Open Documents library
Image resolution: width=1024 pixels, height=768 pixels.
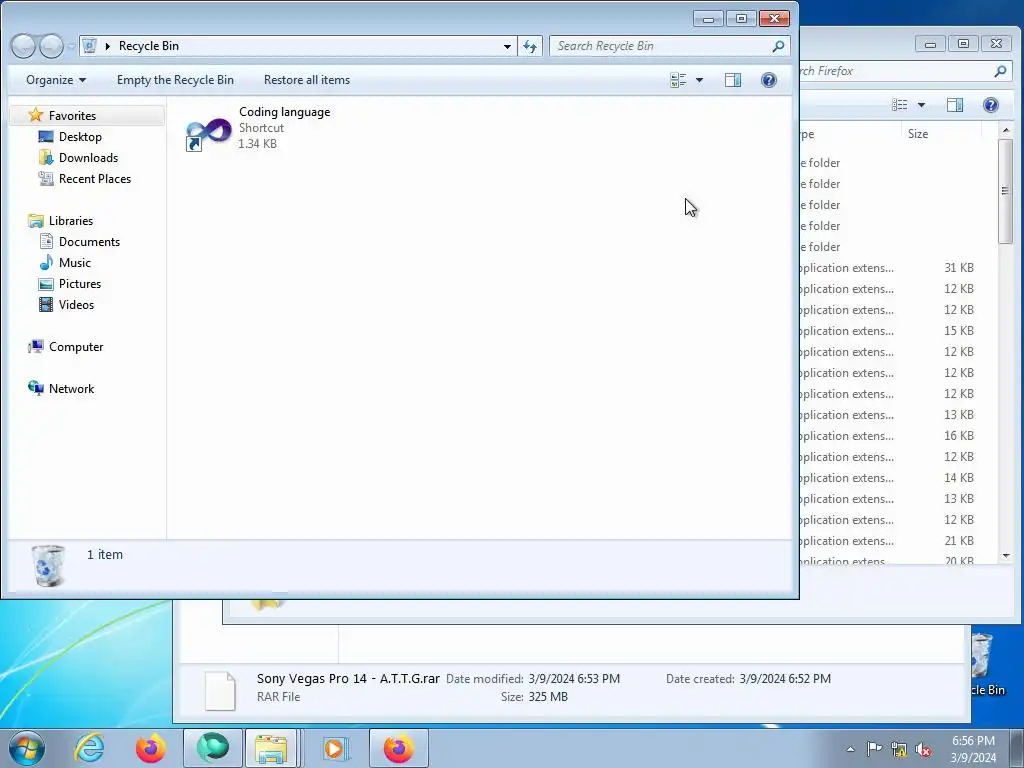coord(89,242)
